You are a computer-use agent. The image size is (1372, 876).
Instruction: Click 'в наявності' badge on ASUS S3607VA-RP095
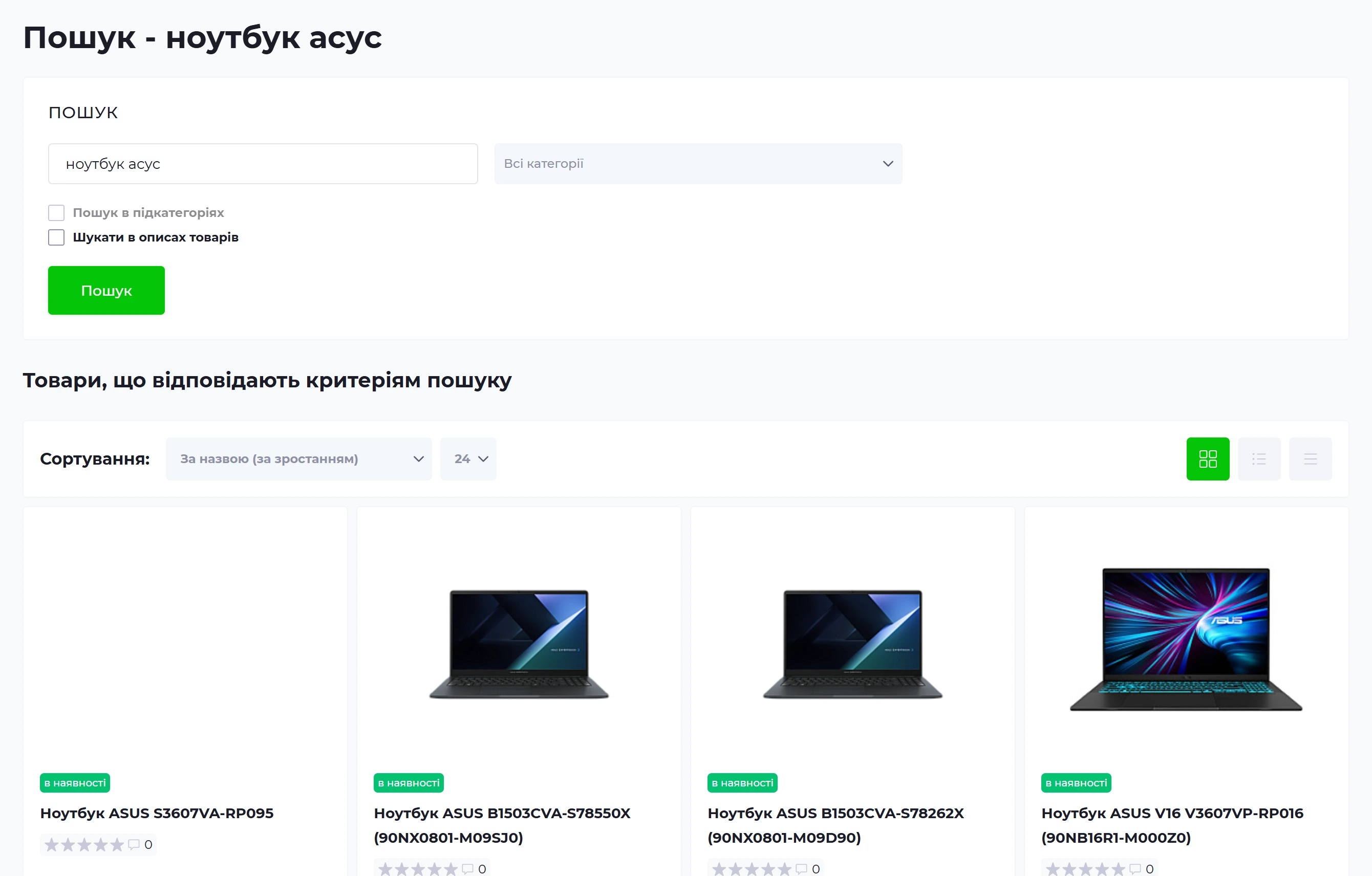coord(75,782)
